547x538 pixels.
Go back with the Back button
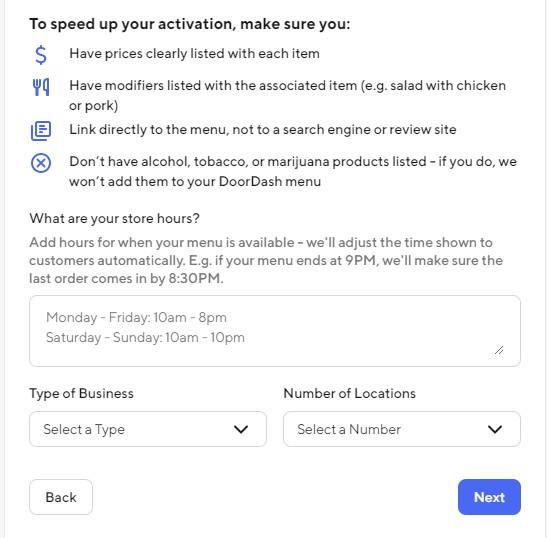pos(61,497)
